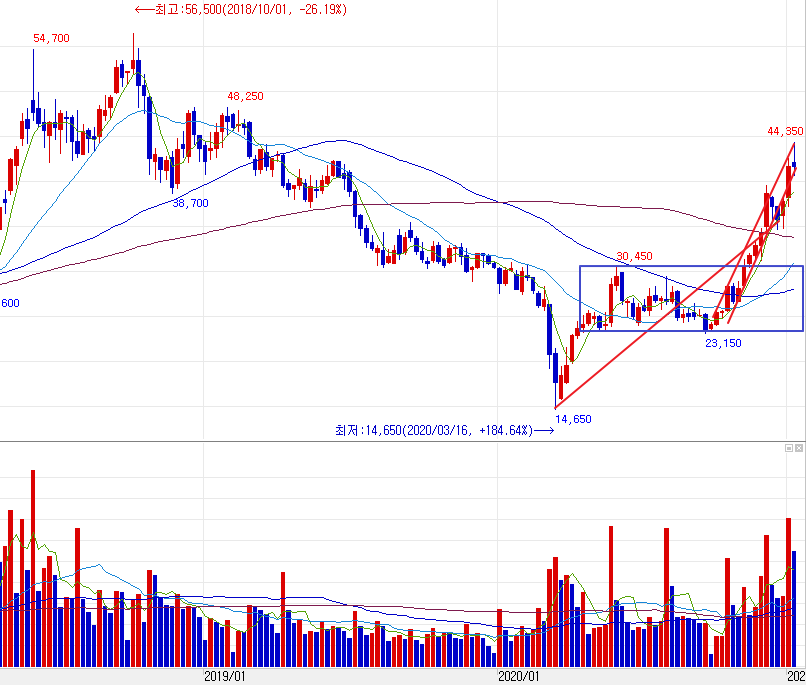Click the 2019/01 date axis label
The width and height of the screenshot is (806, 685).
pos(225,676)
